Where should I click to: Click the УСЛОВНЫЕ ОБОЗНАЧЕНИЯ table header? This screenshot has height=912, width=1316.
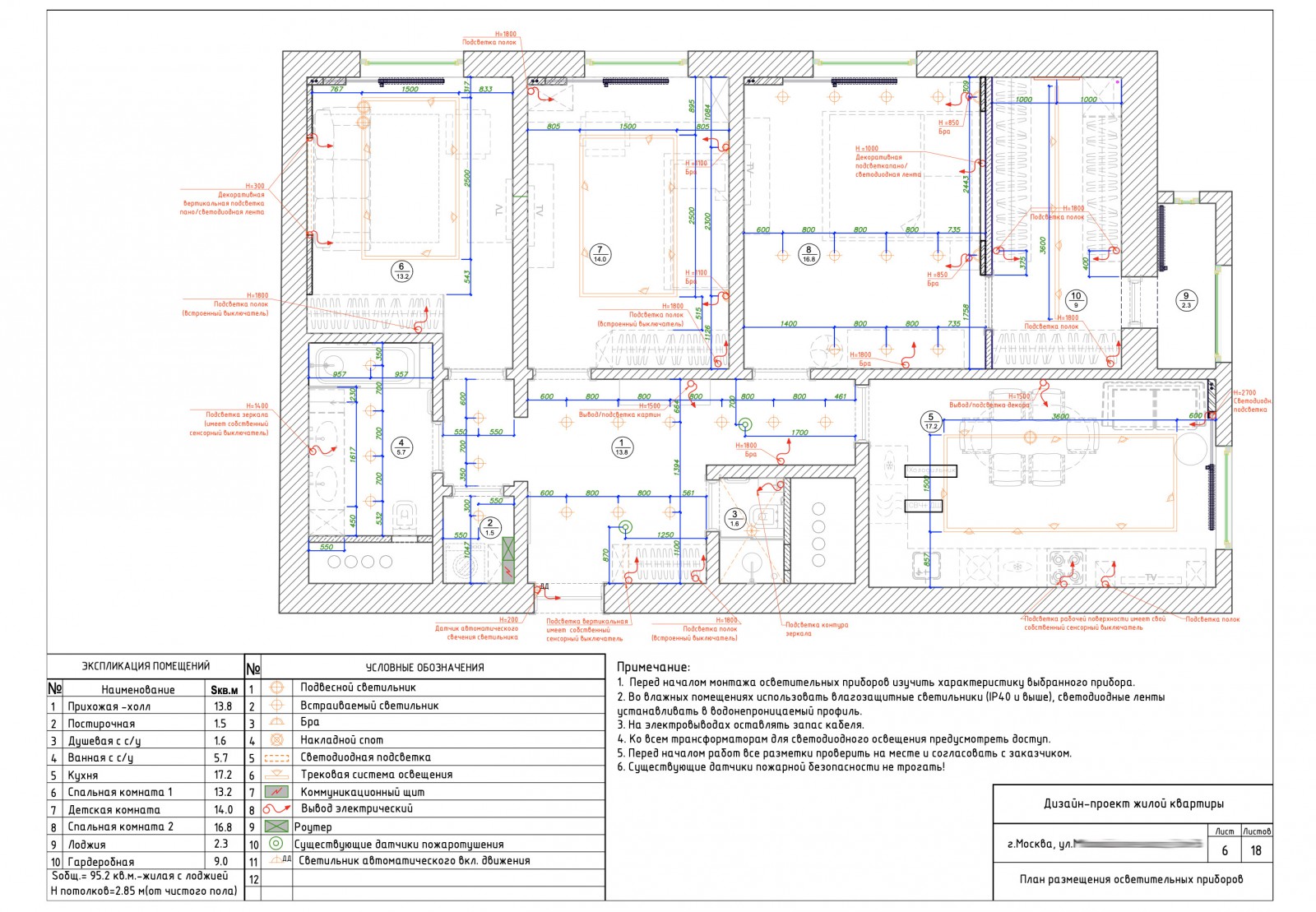click(x=424, y=668)
